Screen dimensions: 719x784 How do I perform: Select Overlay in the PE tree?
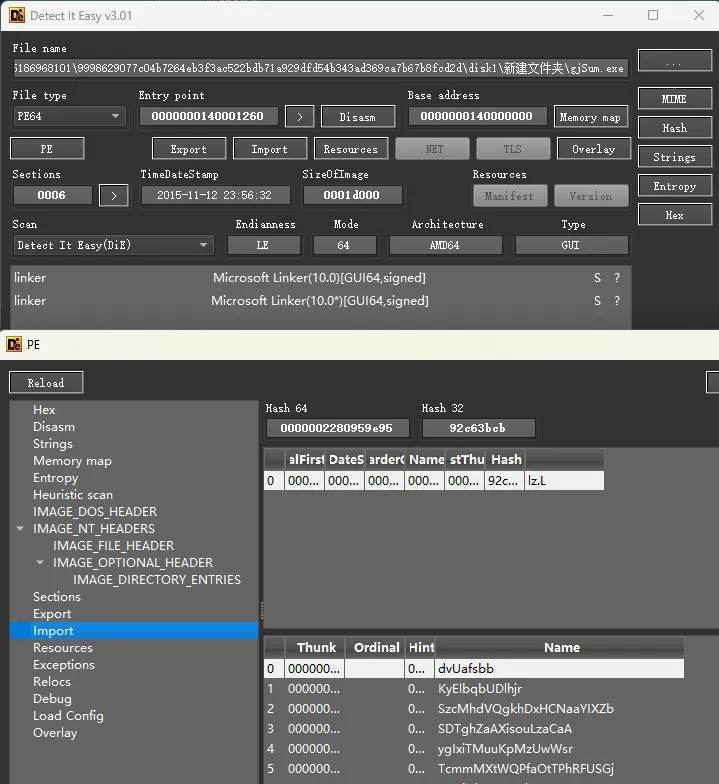[x=55, y=732]
